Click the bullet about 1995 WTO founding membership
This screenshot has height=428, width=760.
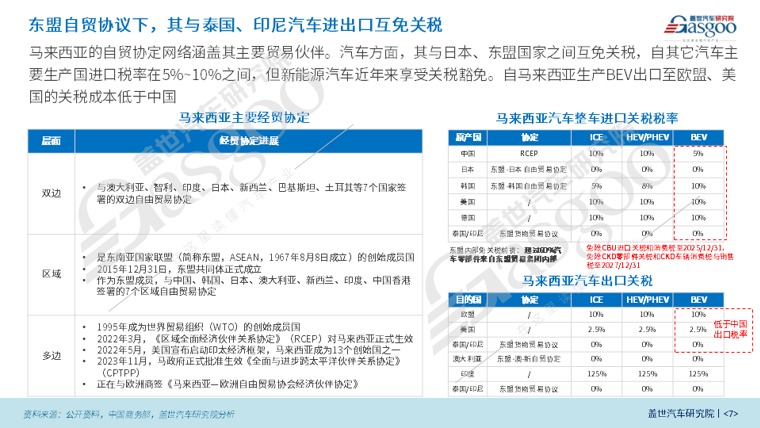(198, 327)
